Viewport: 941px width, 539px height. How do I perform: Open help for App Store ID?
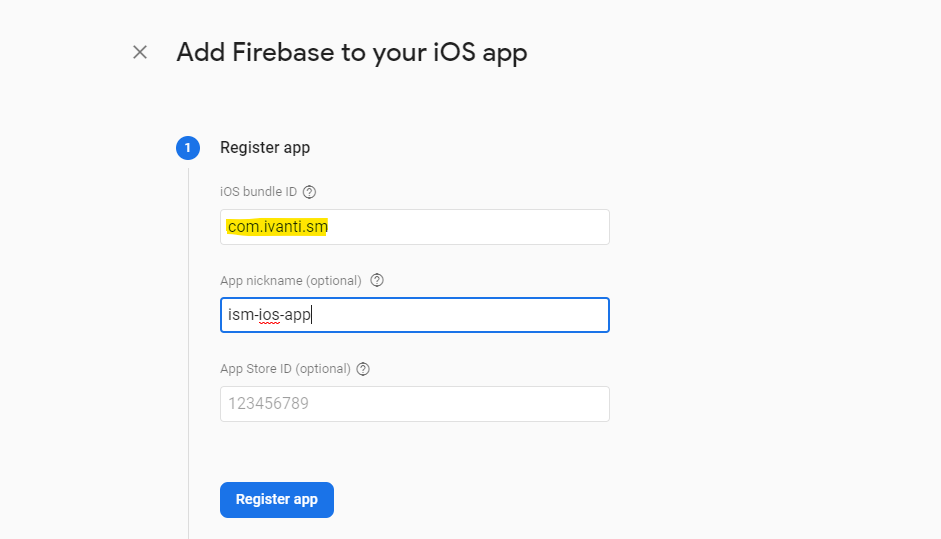click(x=363, y=369)
